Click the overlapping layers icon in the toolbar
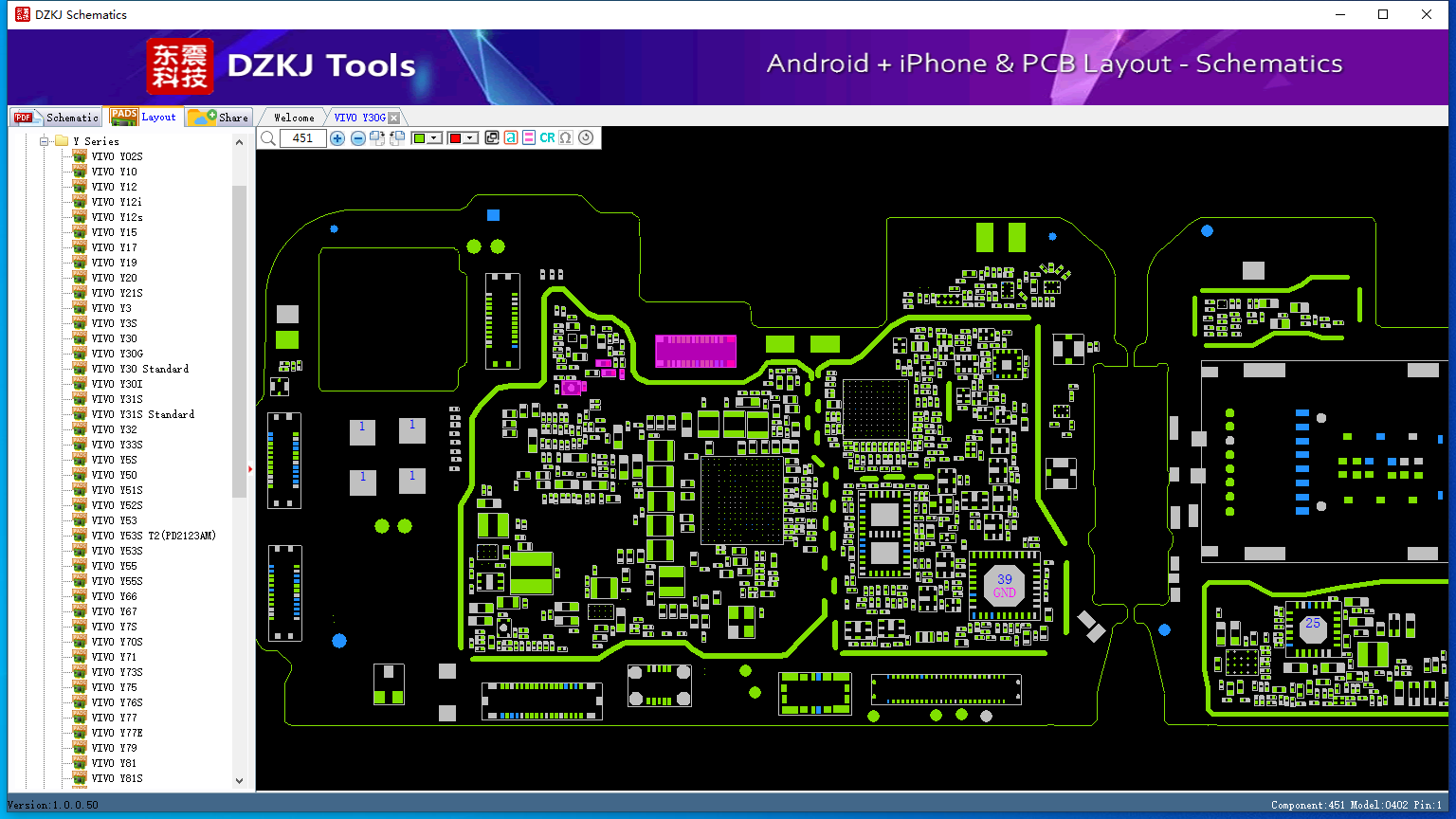 pos(492,138)
